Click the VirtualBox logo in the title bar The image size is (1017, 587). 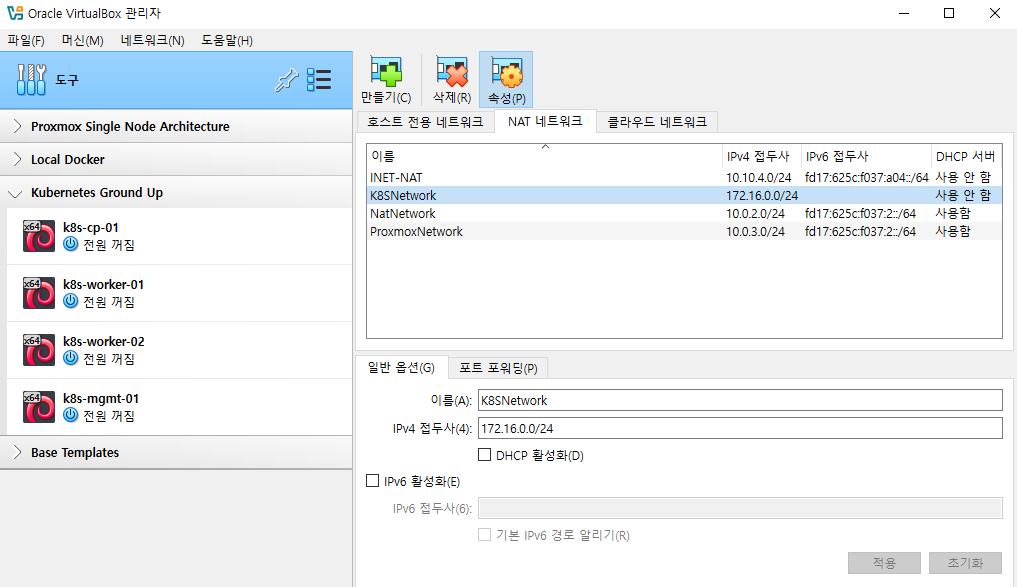pos(15,13)
